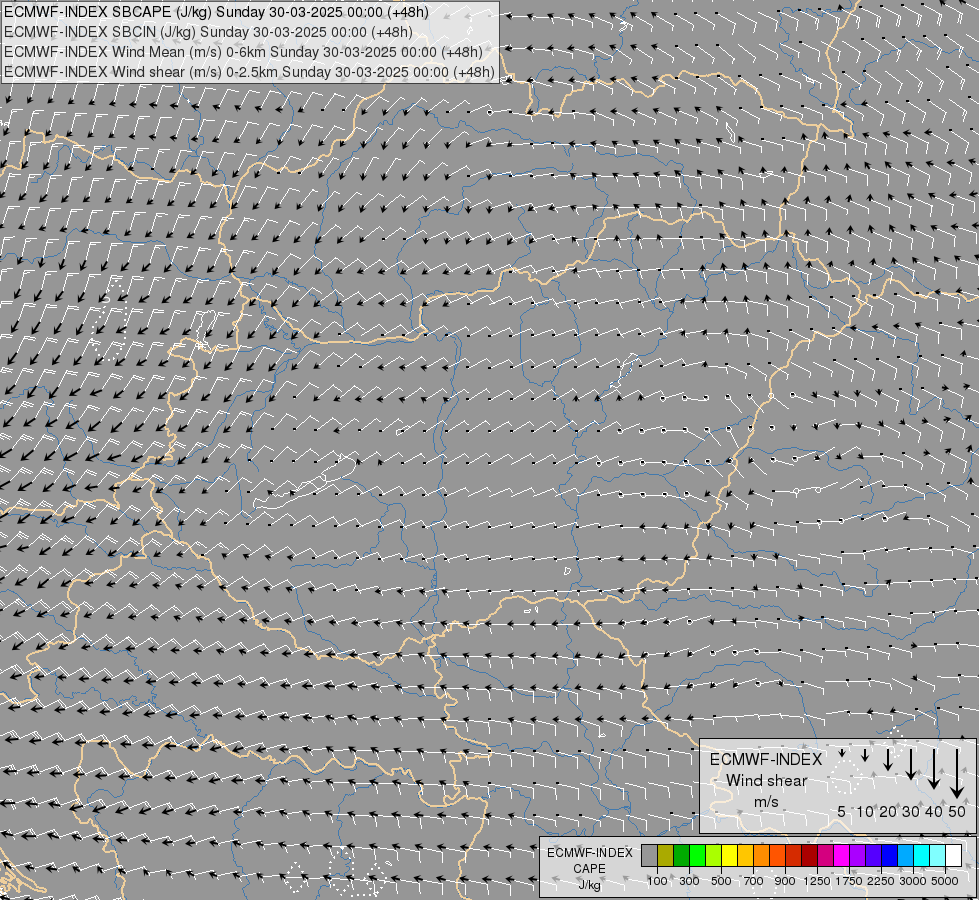Viewport: 979px width, 900px height.
Task: Select the bright green CAPE legend swatch
Action: point(697,855)
